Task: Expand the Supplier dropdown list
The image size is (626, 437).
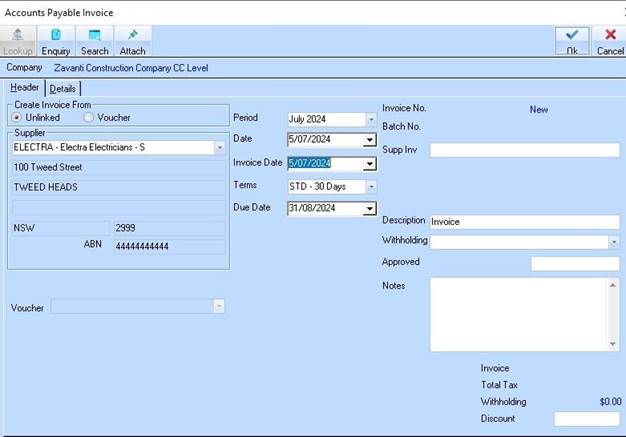Action: pyautogui.click(x=219, y=148)
